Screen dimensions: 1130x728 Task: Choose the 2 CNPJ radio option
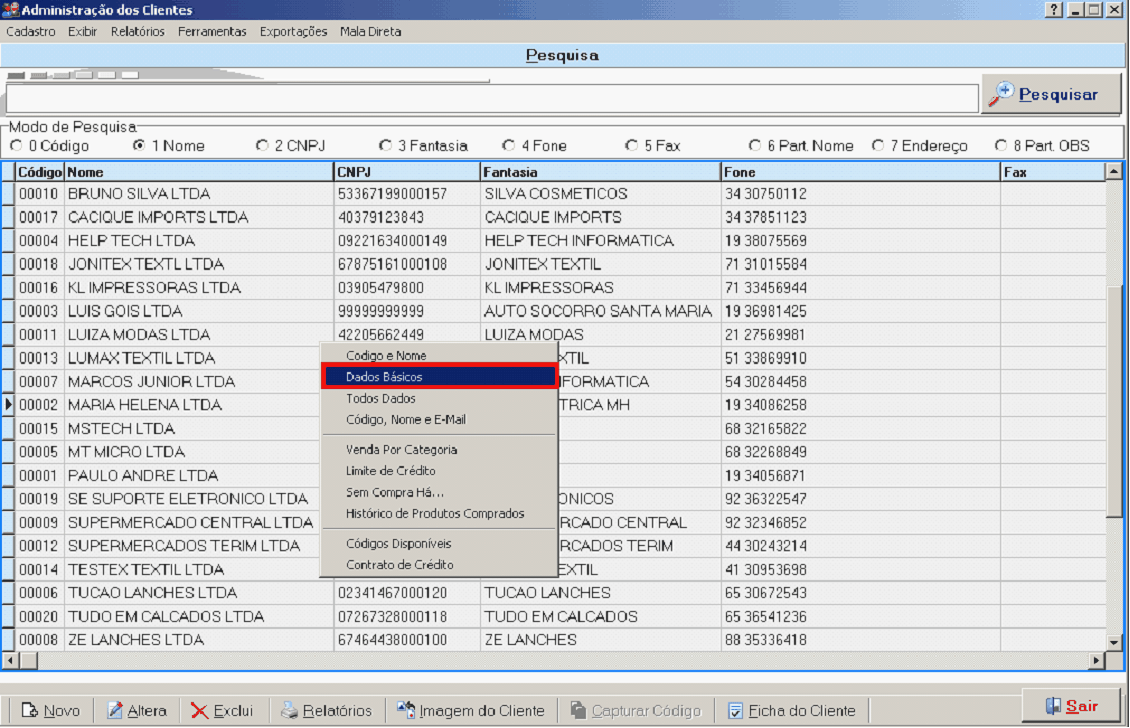click(262, 146)
